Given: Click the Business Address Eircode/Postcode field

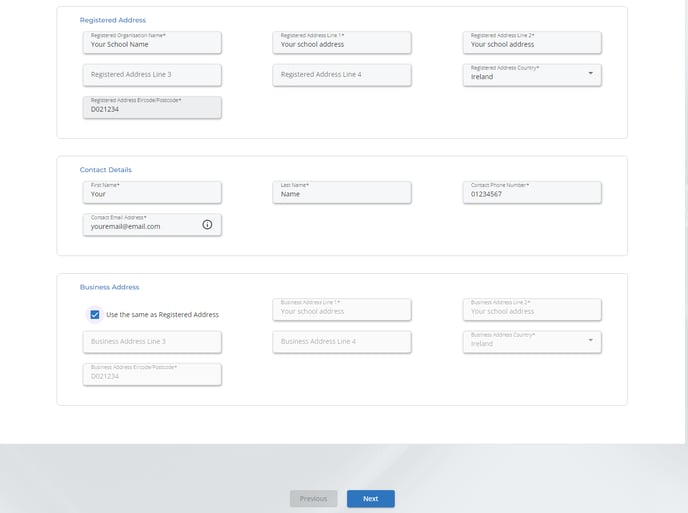Looking at the screenshot, I should [x=152, y=374].
